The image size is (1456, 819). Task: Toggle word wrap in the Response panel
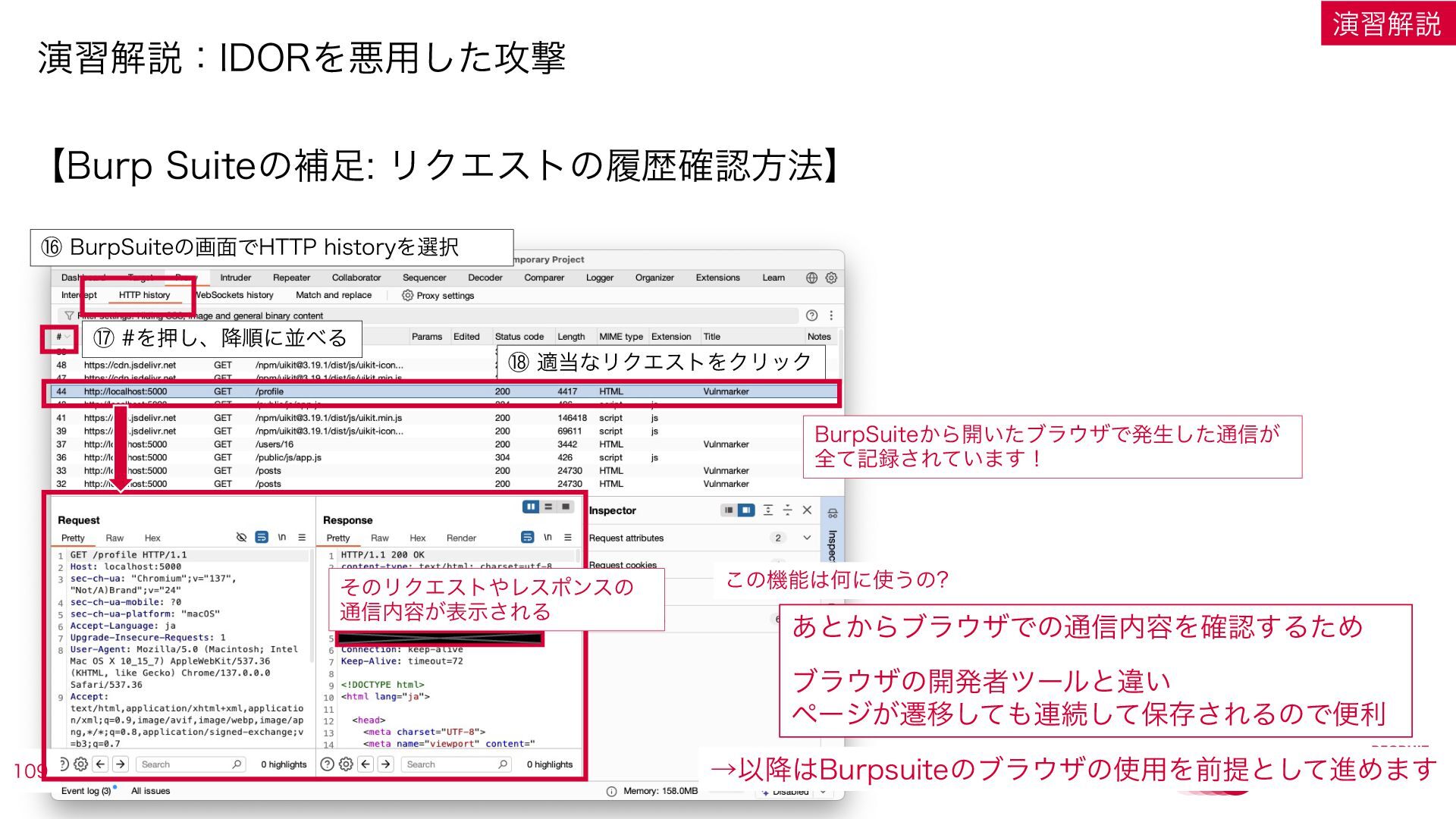click(x=528, y=538)
